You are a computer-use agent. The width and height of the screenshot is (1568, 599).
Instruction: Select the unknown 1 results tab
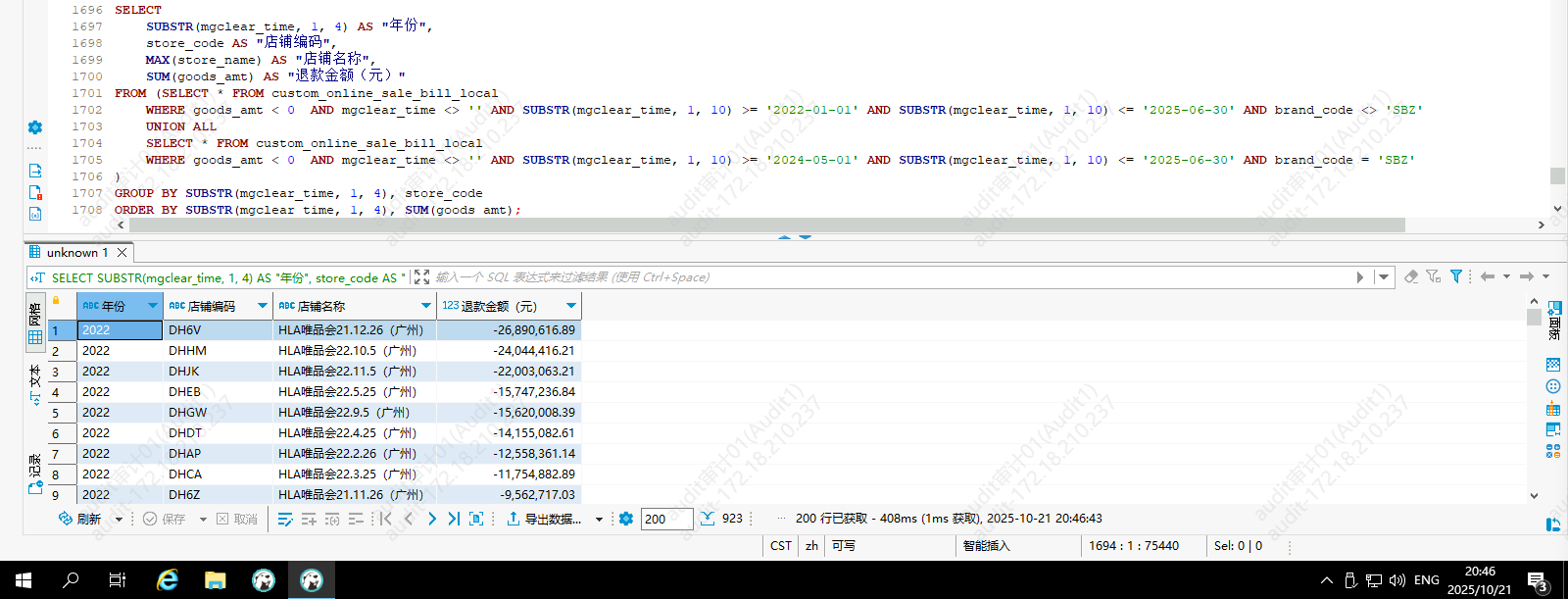pos(76,252)
